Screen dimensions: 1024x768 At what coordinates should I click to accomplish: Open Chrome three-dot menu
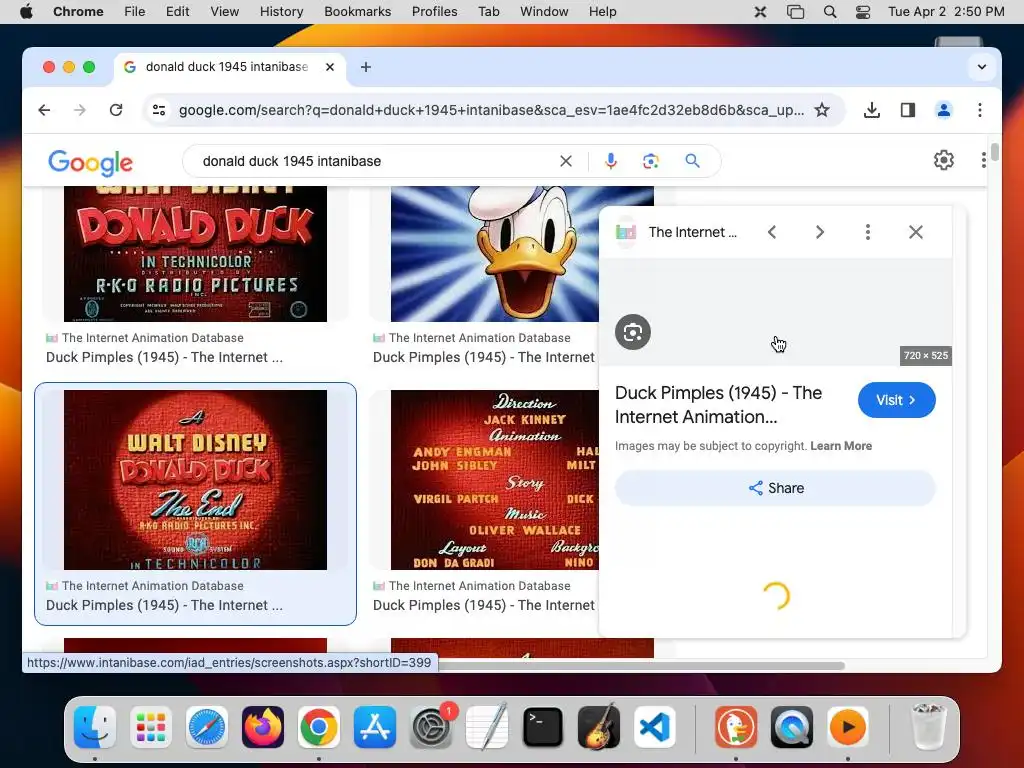(x=980, y=110)
